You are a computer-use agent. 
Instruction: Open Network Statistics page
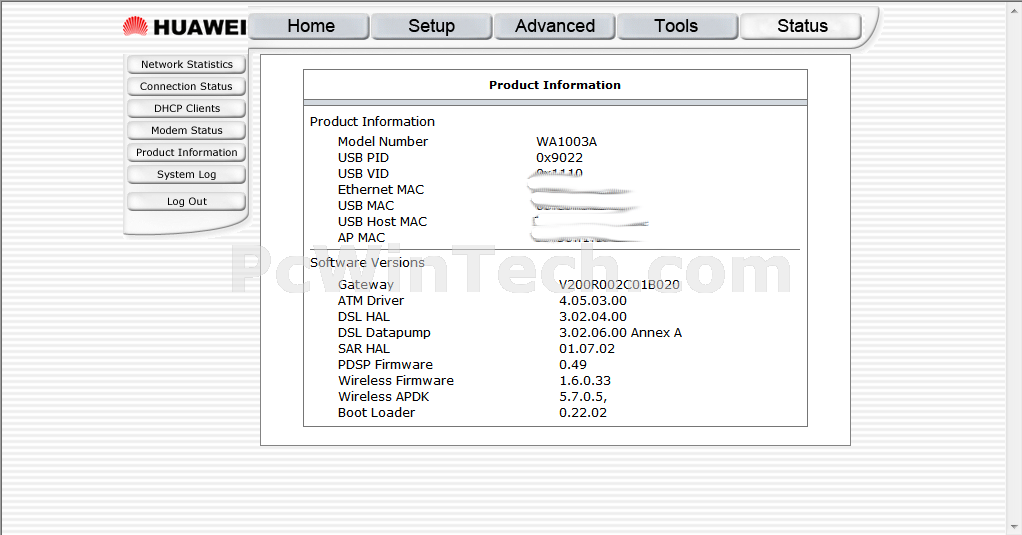[186, 65]
